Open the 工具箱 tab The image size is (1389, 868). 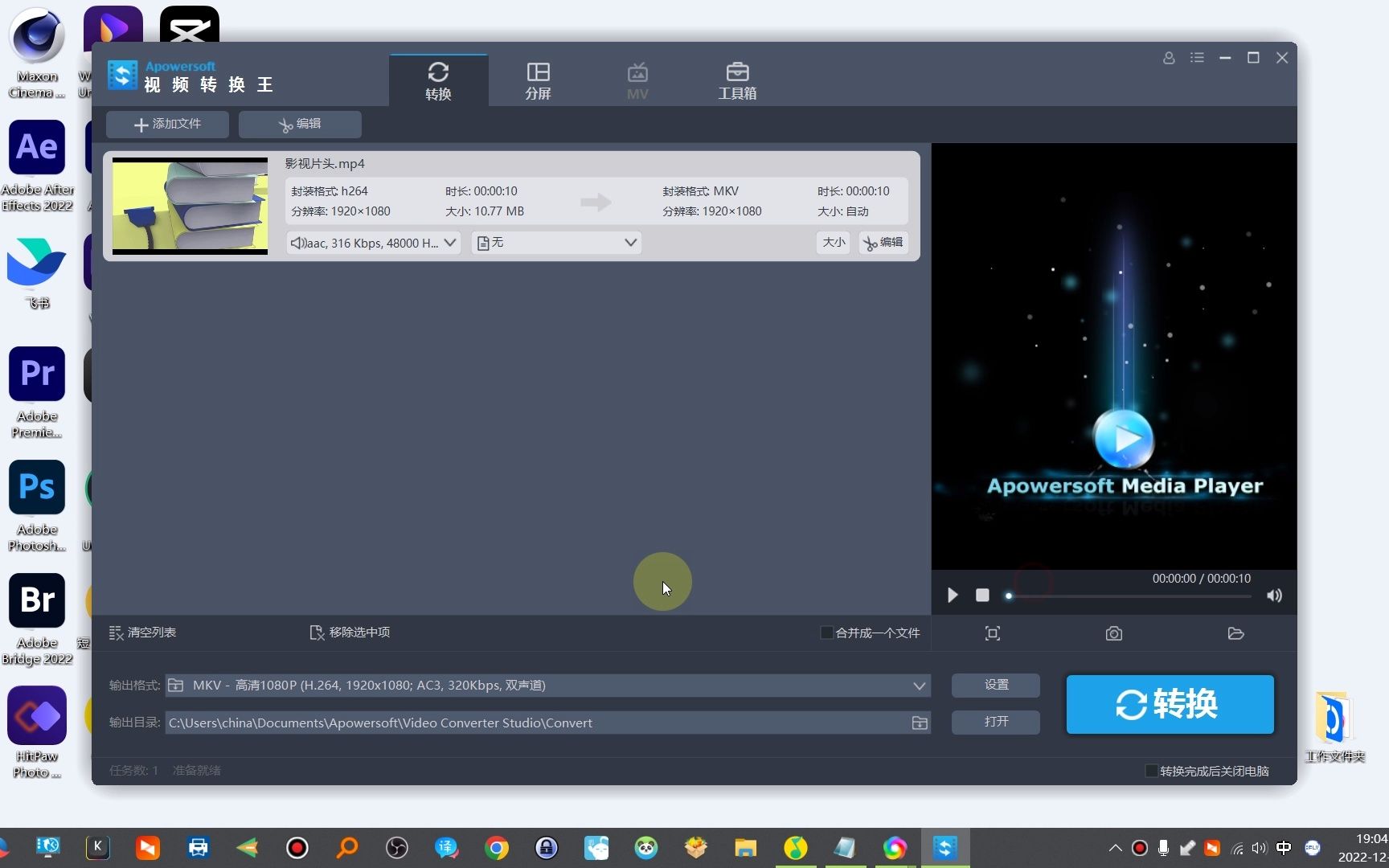pyautogui.click(x=737, y=80)
